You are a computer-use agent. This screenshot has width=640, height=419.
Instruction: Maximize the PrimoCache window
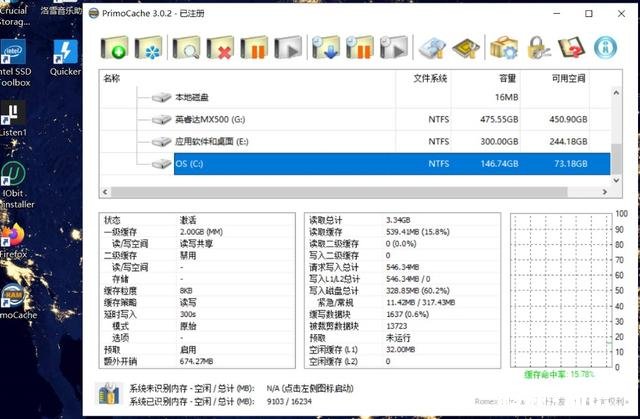pos(589,13)
